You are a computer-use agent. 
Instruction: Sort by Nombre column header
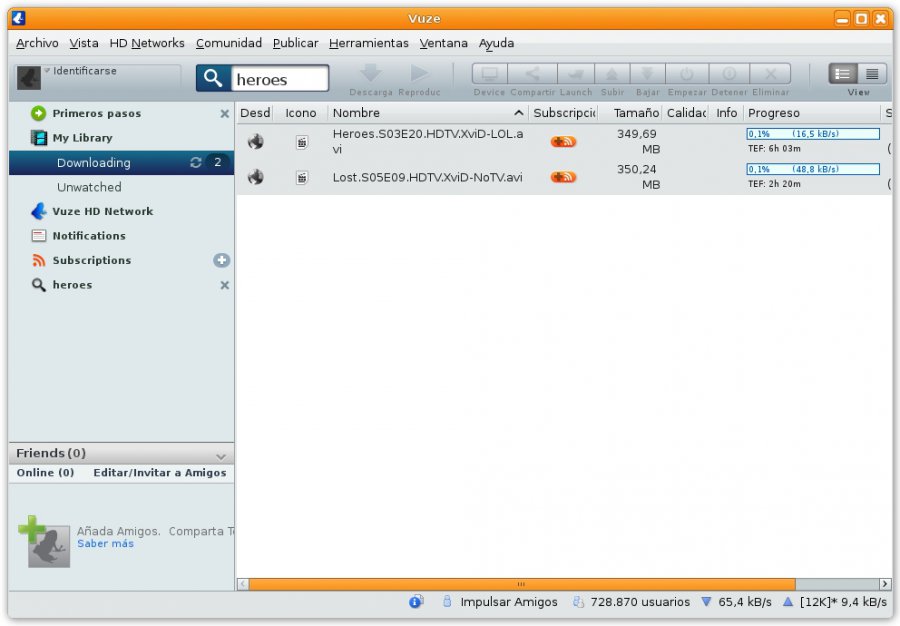click(428, 113)
